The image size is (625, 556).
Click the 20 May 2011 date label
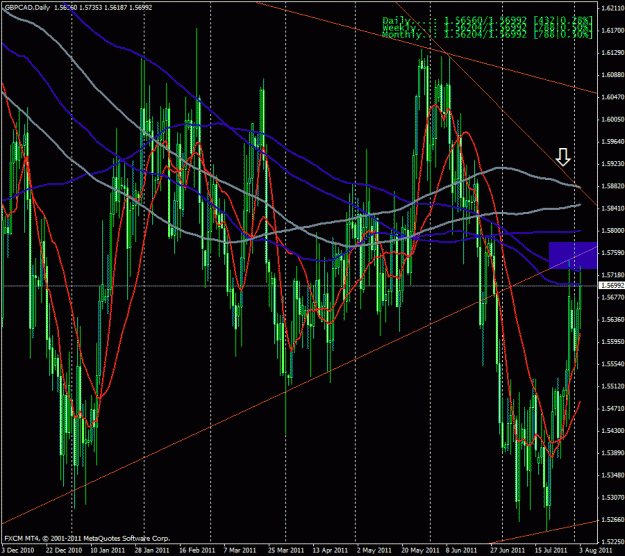pyautogui.click(x=420, y=550)
